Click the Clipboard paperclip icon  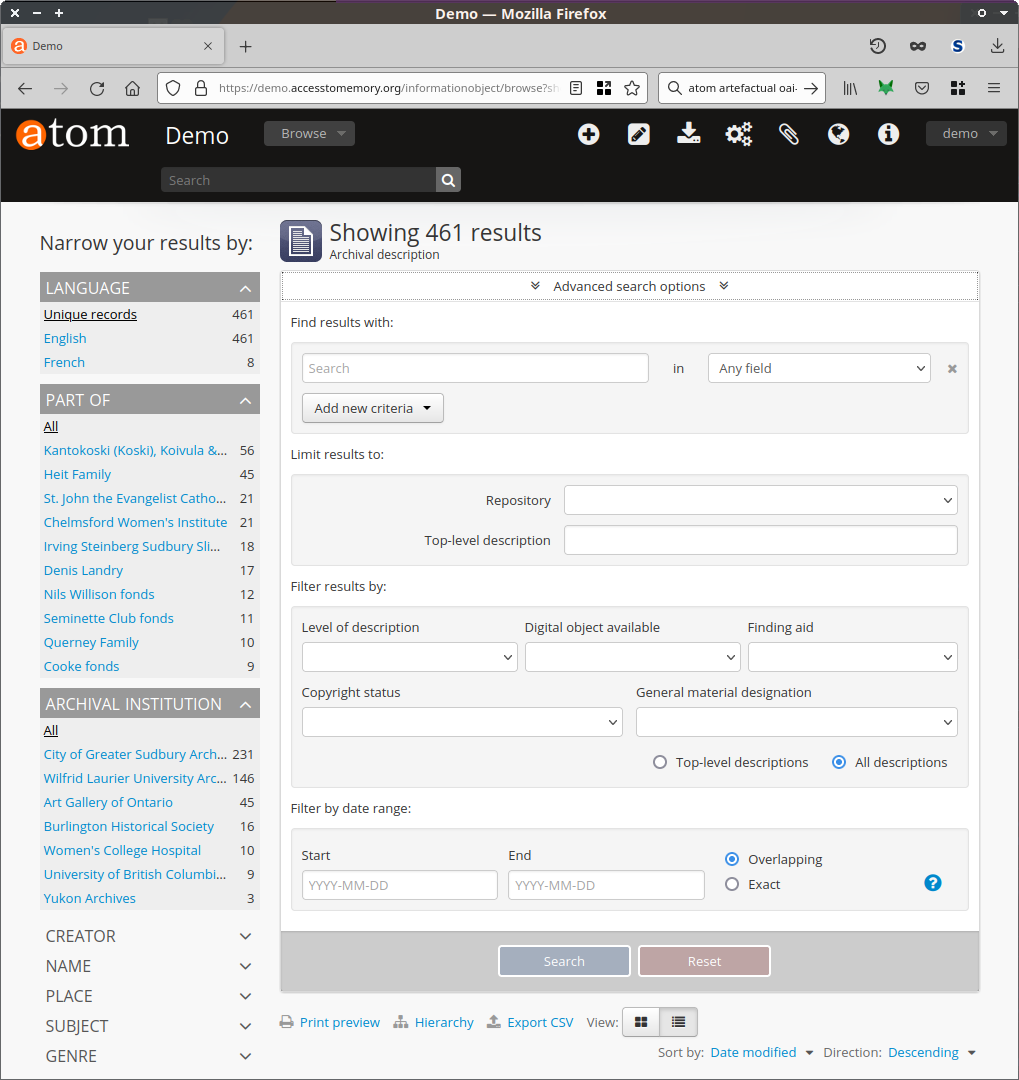789,135
